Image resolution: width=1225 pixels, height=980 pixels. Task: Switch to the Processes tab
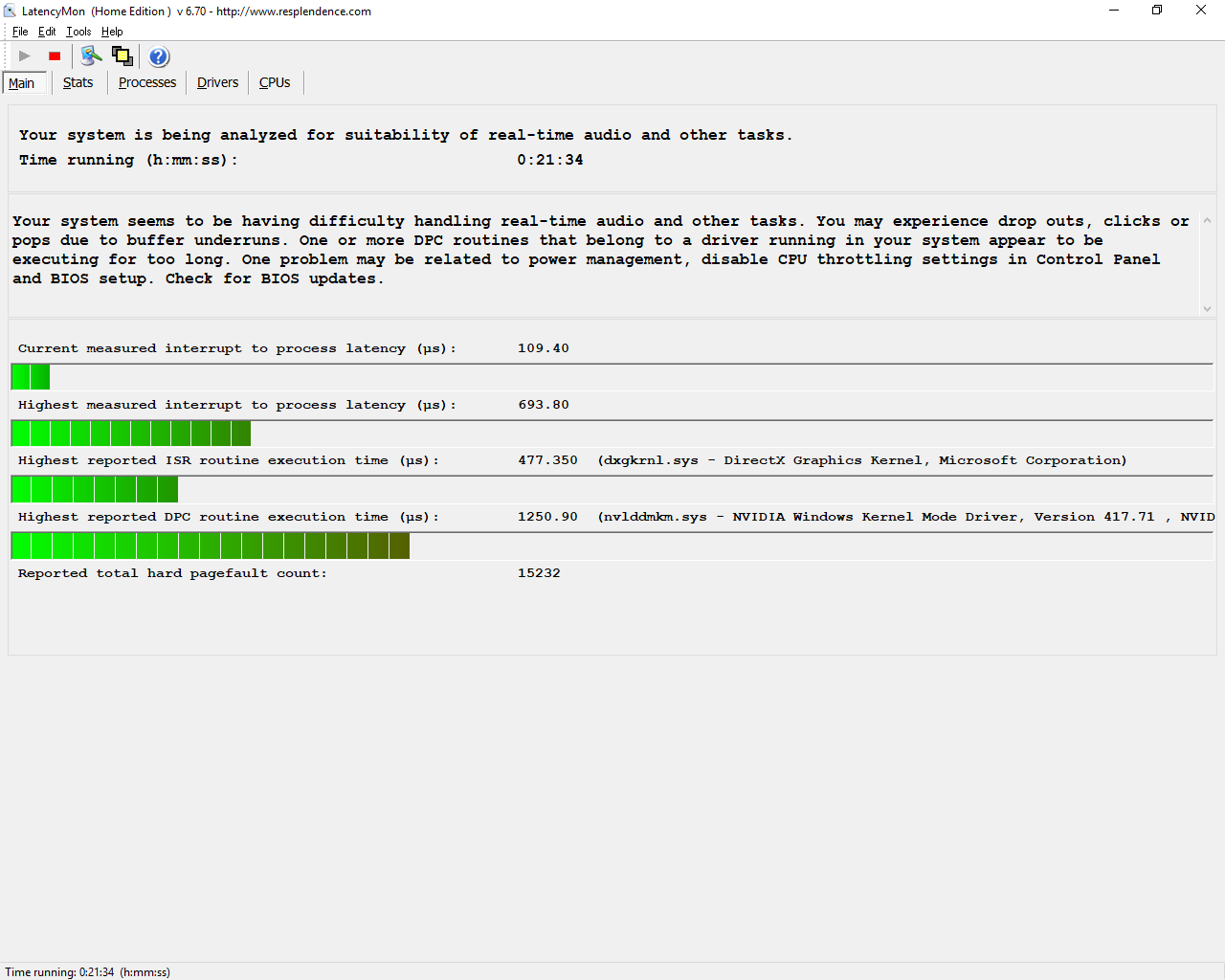147,82
